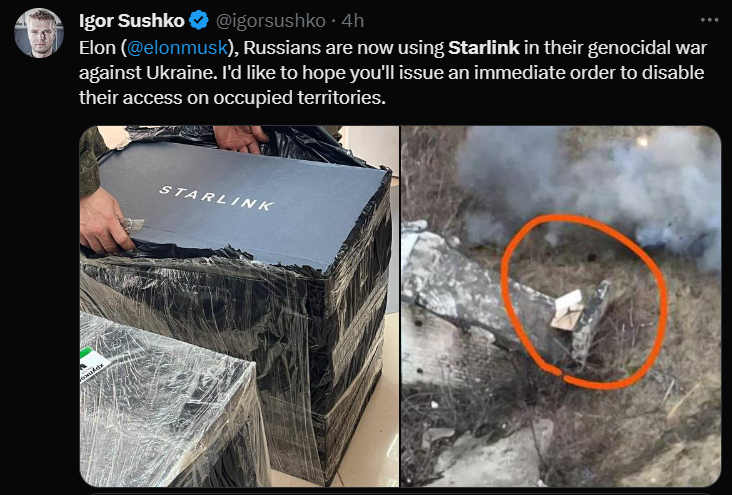
Task: Click the white square object inside orange circle
Action: (x=567, y=310)
